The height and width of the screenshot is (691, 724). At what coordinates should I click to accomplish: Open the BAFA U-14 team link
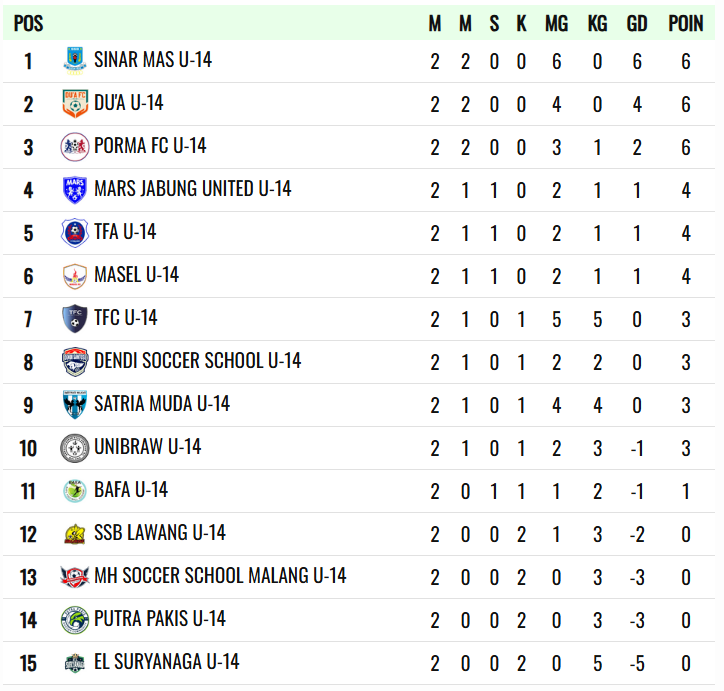(131, 490)
